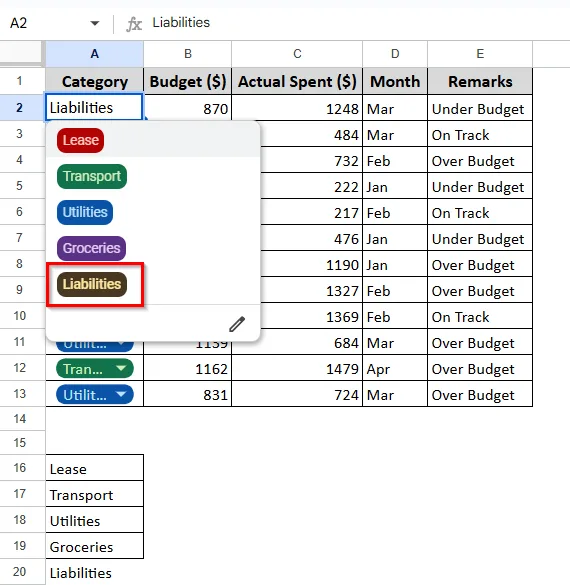This screenshot has height=585, width=570.
Task: Click cell A2 containing Liabilities
Action: coord(94,107)
